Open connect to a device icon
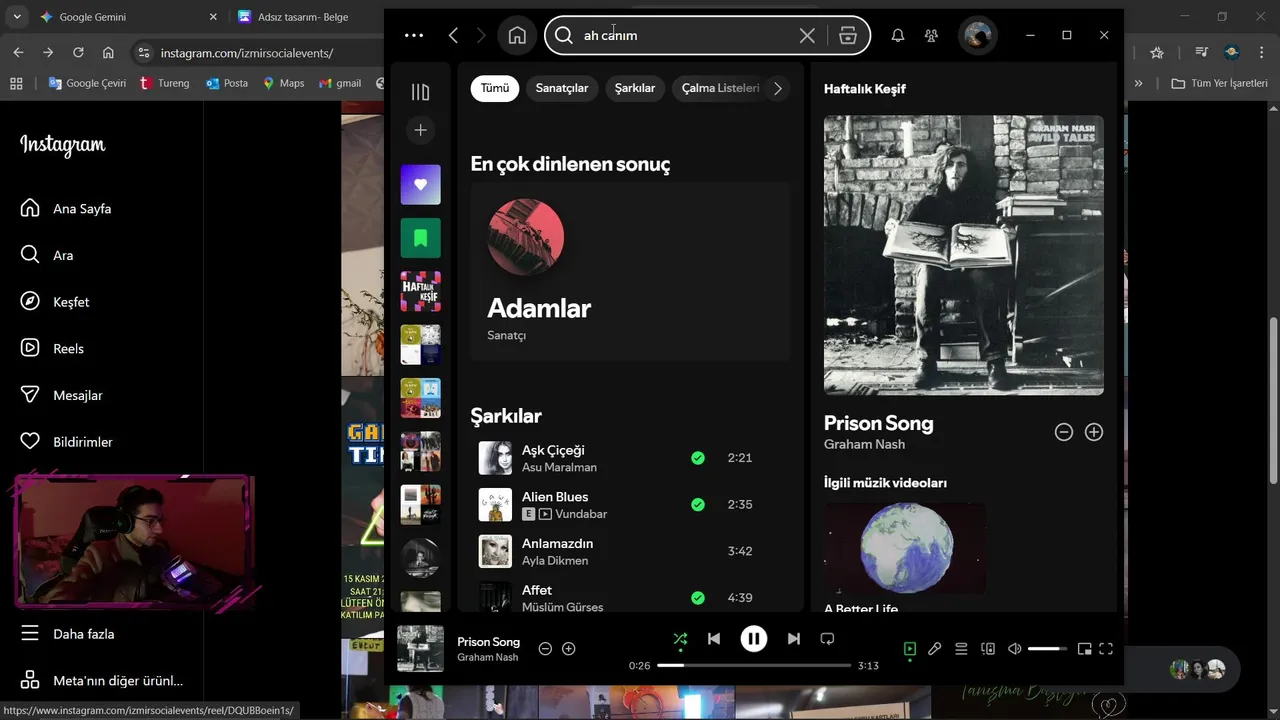This screenshot has height=720, width=1280. 988,649
